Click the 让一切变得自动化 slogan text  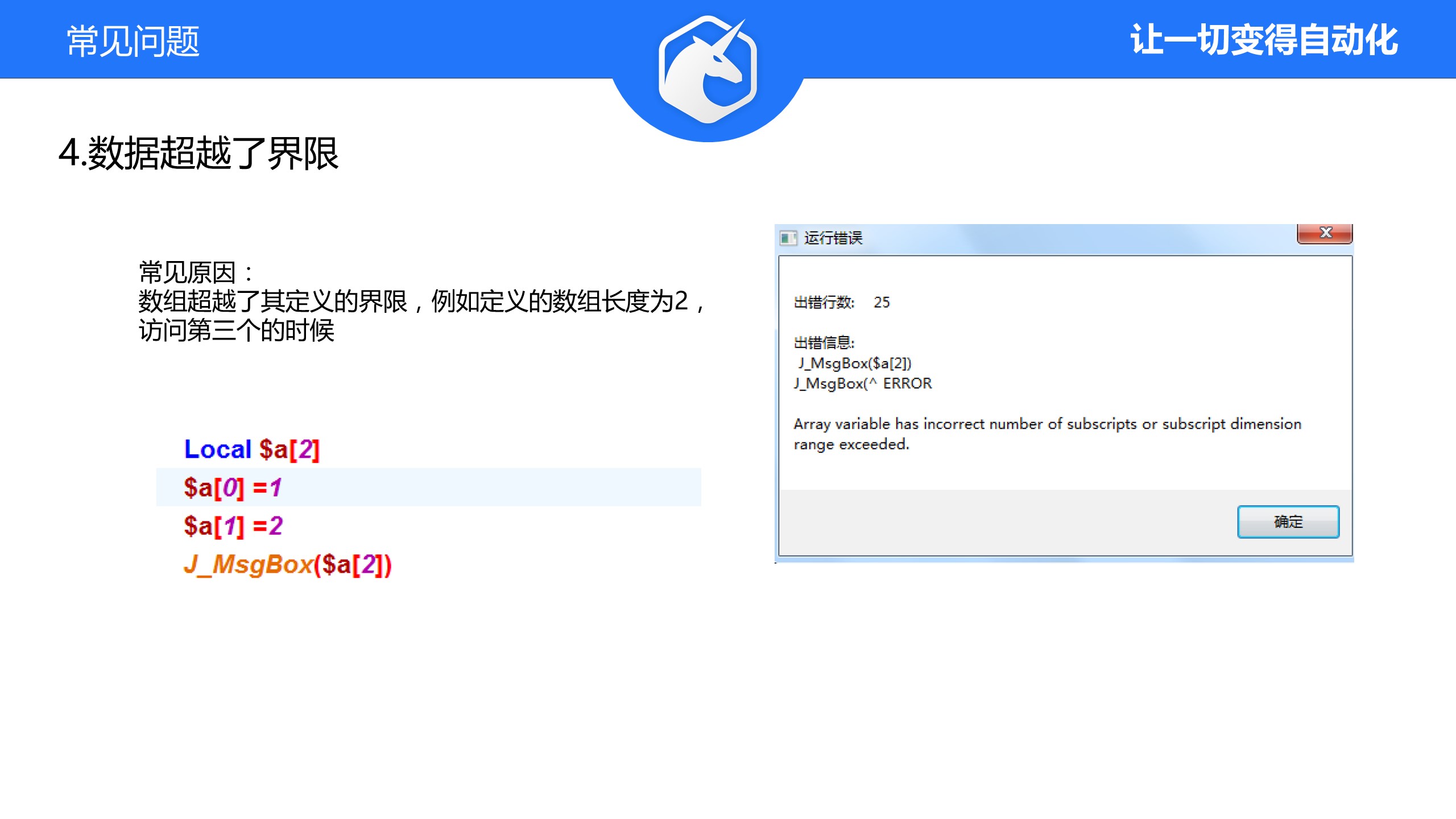coord(1263,40)
